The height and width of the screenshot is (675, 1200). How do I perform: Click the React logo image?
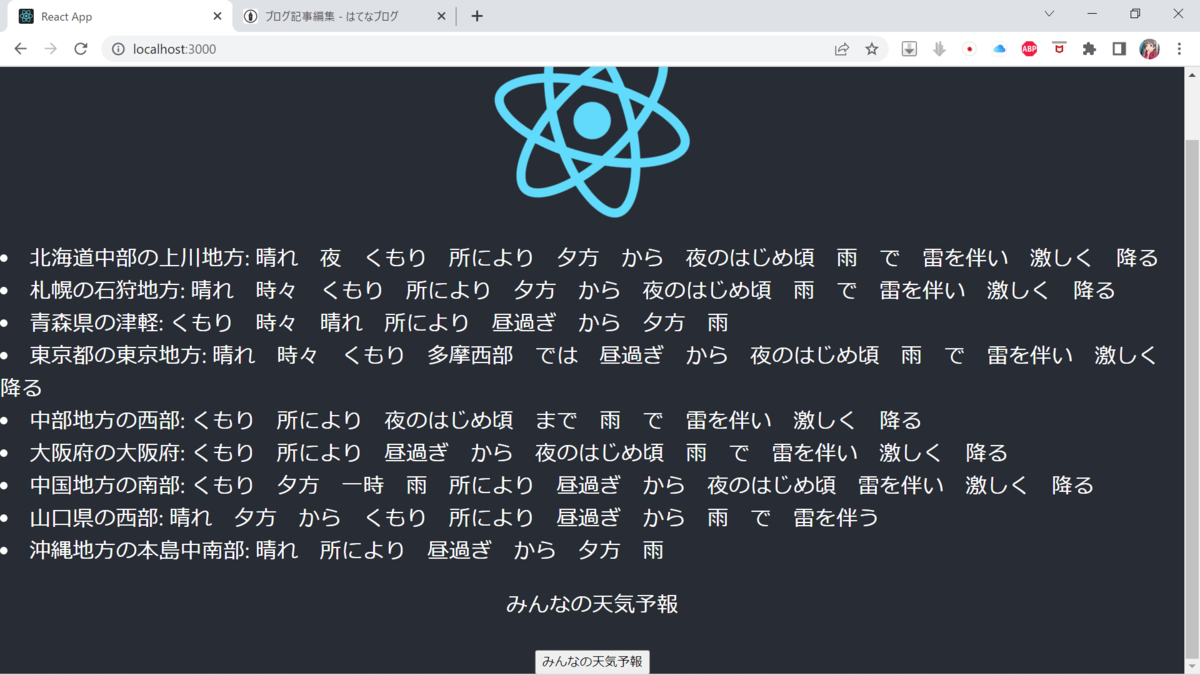pos(592,140)
